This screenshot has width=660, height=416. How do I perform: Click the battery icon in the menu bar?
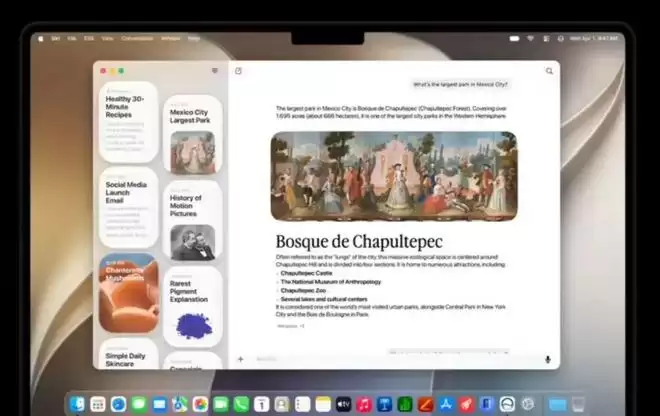pyautogui.click(x=514, y=38)
